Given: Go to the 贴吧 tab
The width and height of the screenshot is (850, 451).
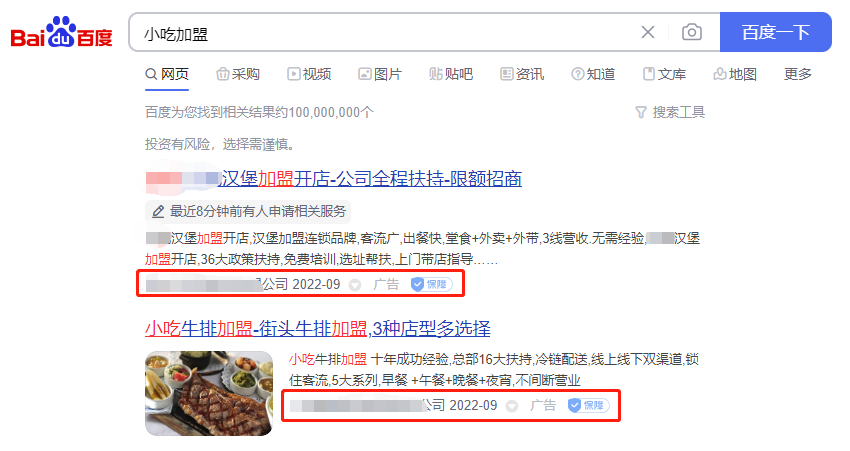Looking at the screenshot, I should point(451,74).
